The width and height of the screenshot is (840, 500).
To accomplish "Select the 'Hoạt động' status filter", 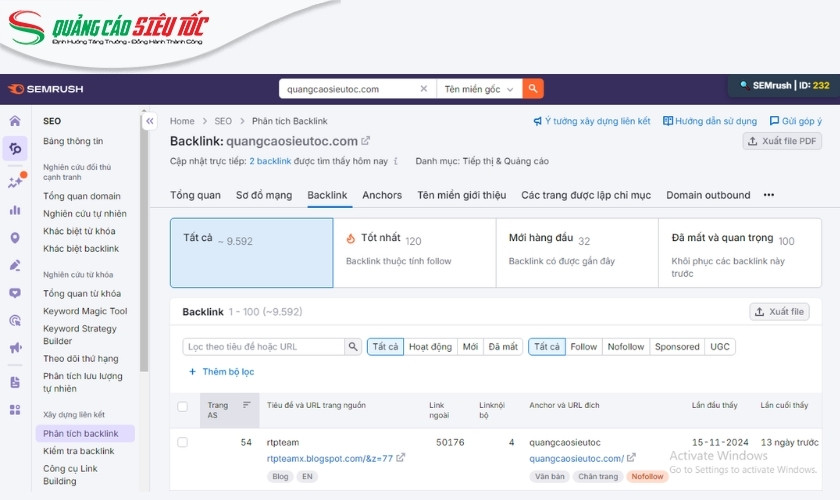I will click(430, 347).
